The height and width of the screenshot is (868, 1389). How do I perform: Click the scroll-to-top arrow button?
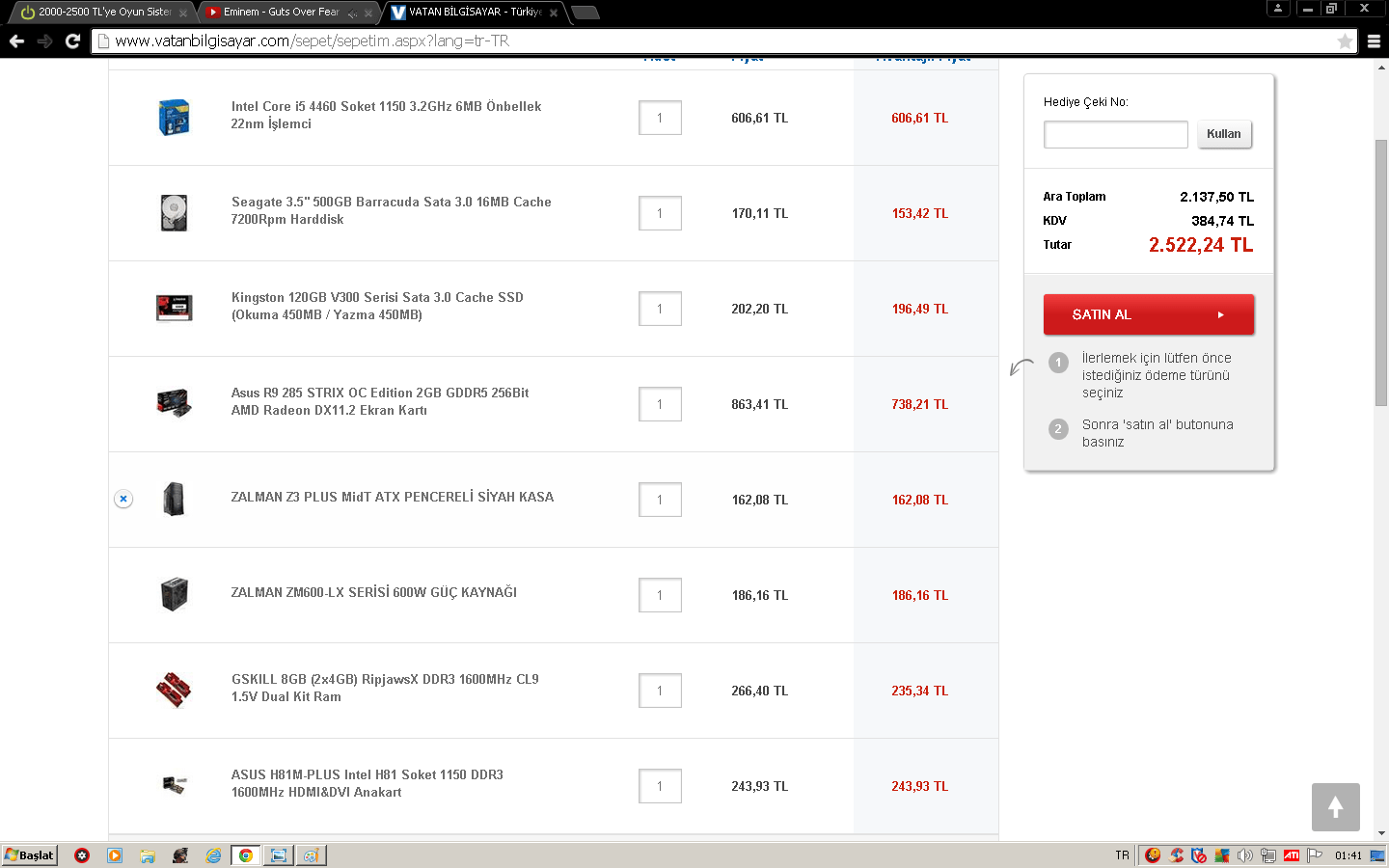click(1336, 807)
